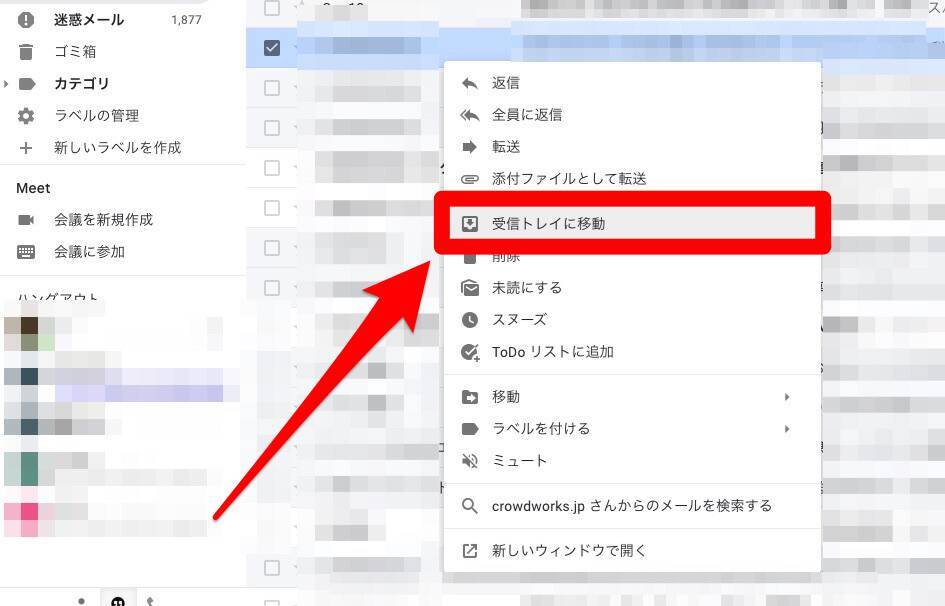Screen dimensions: 945x606
Task: Tick the checkbox directly below the selected email
Action: click(272, 88)
